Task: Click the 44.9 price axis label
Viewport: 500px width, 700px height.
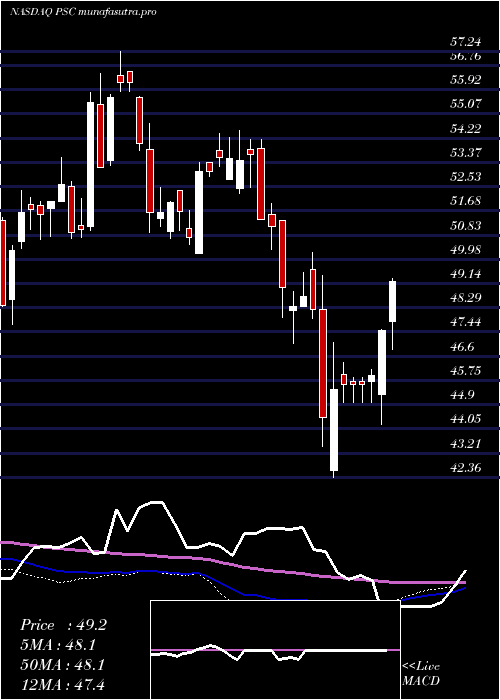Action: 462,395
